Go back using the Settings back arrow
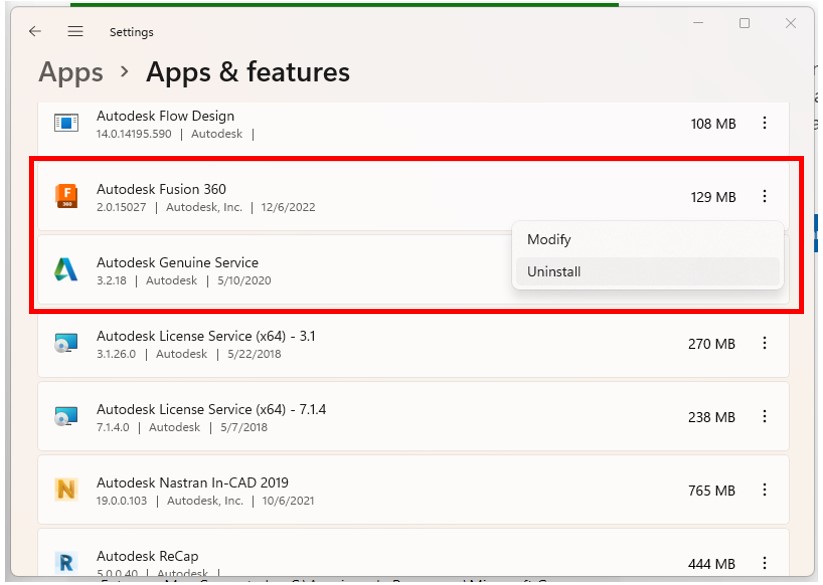823x585 pixels. coord(35,31)
